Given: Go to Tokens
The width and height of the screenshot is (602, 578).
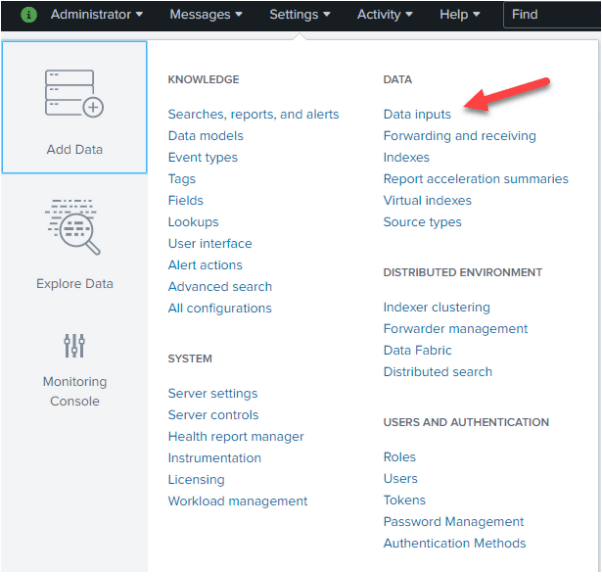Looking at the screenshot, I should click(404, 500).
